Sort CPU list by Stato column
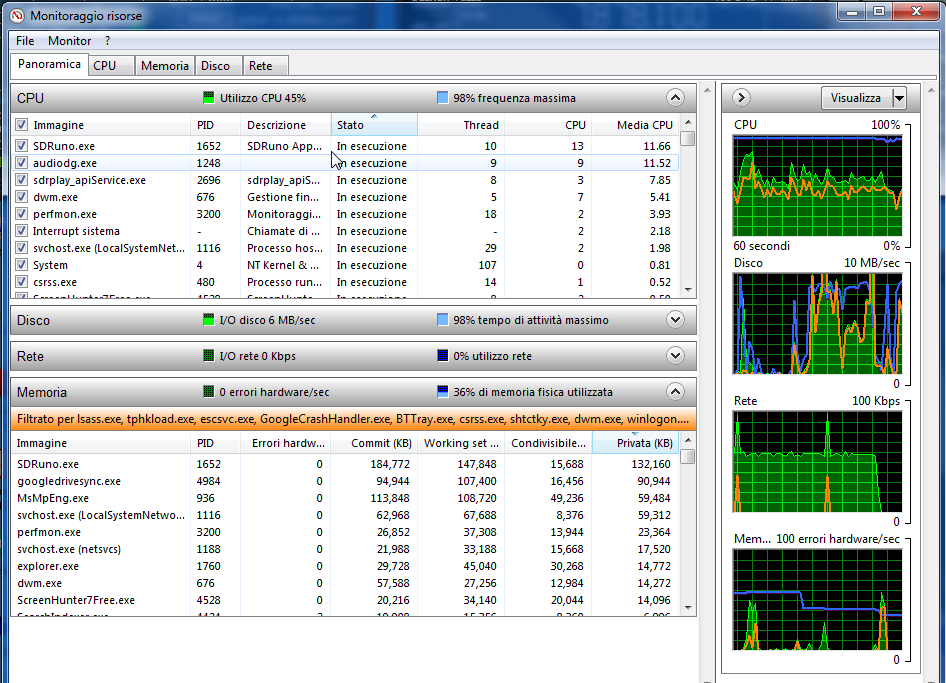 click(x=374, y=125)
